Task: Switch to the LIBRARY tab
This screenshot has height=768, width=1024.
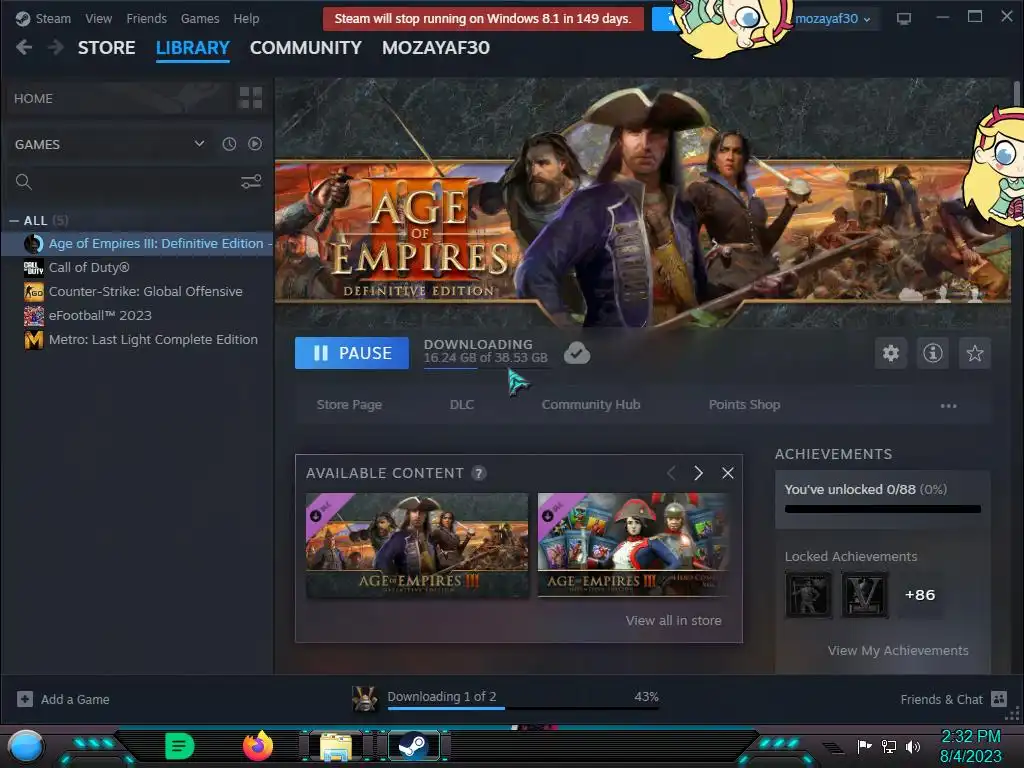Action: pyautogui.click(x=193, y=48)
